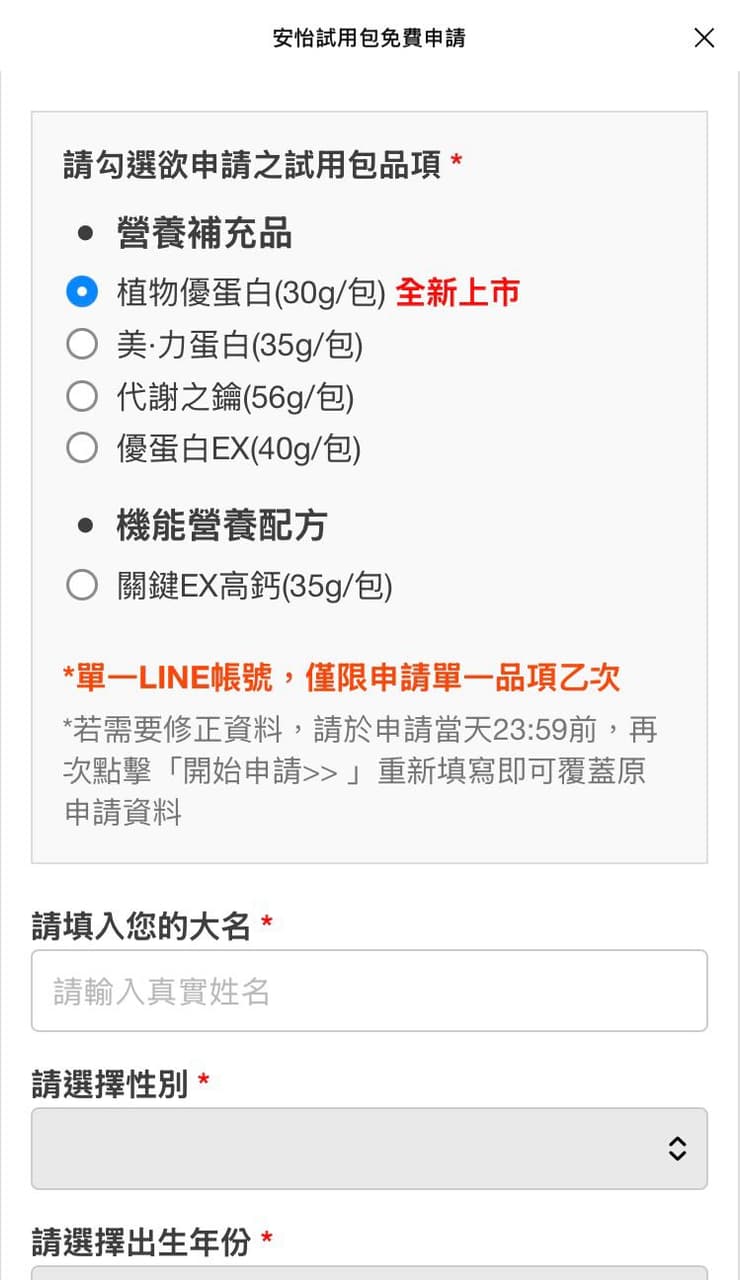Click the 請選擇性別 field label
The width and height of the screenshot is (740, 1280).
pyautogui.click(x=110, y=1084)
